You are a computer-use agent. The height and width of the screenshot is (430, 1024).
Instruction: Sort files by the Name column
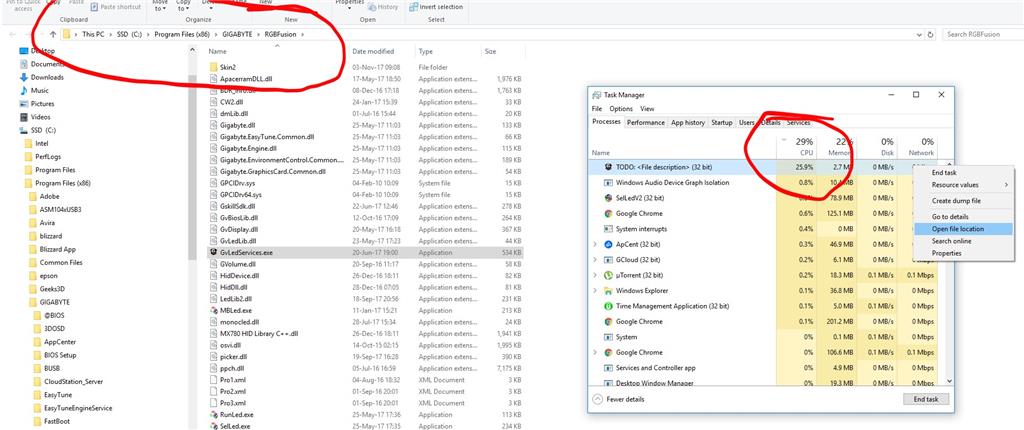coord(218,51)
